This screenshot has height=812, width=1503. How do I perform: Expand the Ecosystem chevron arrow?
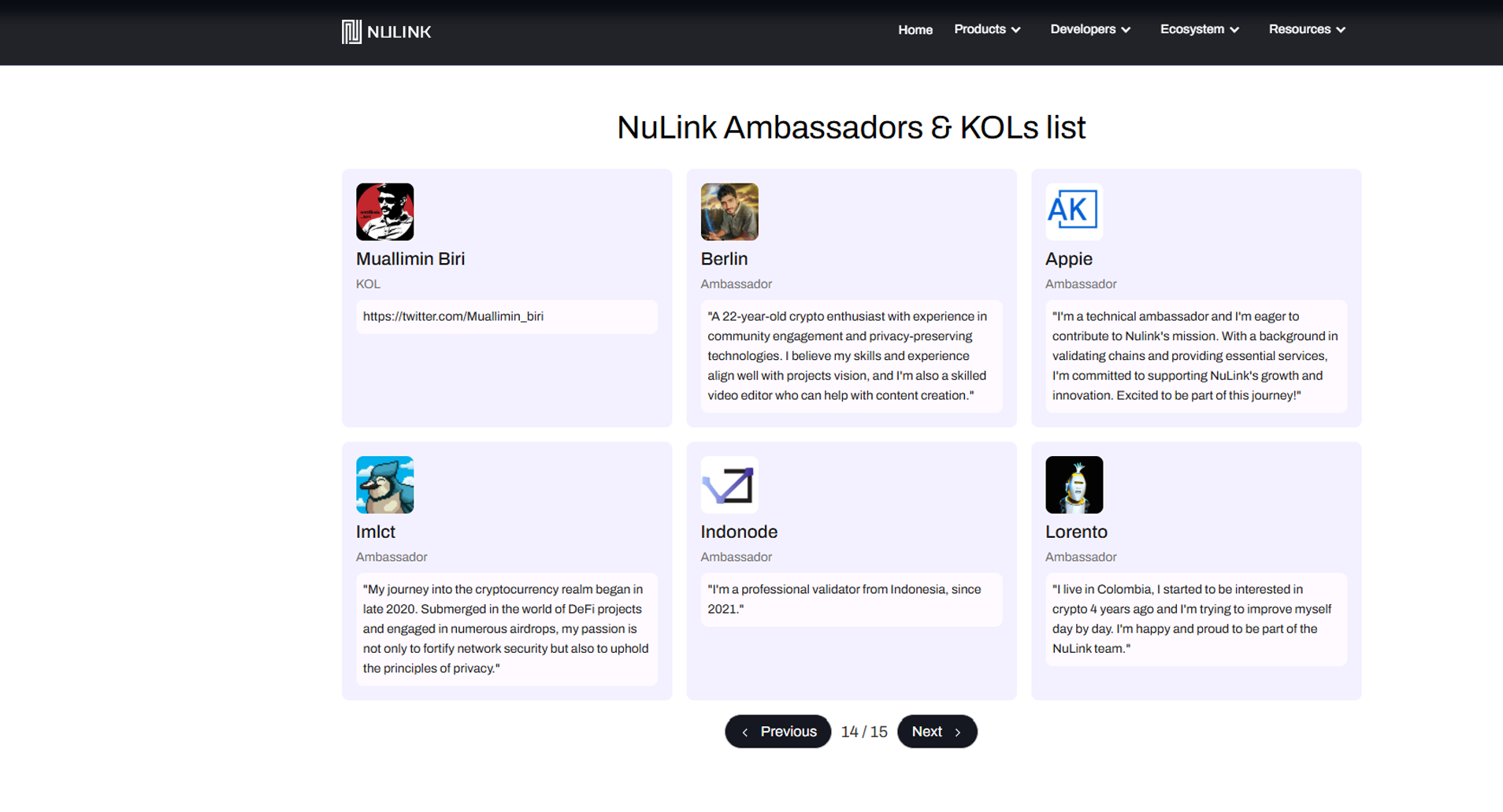pos(1234,30)
